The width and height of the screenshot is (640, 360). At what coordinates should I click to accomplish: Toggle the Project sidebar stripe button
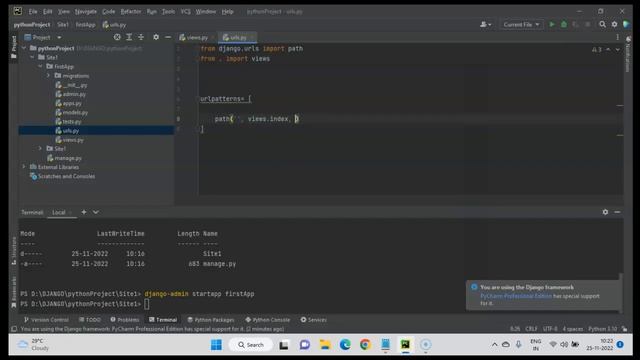[x=13, y=47]
